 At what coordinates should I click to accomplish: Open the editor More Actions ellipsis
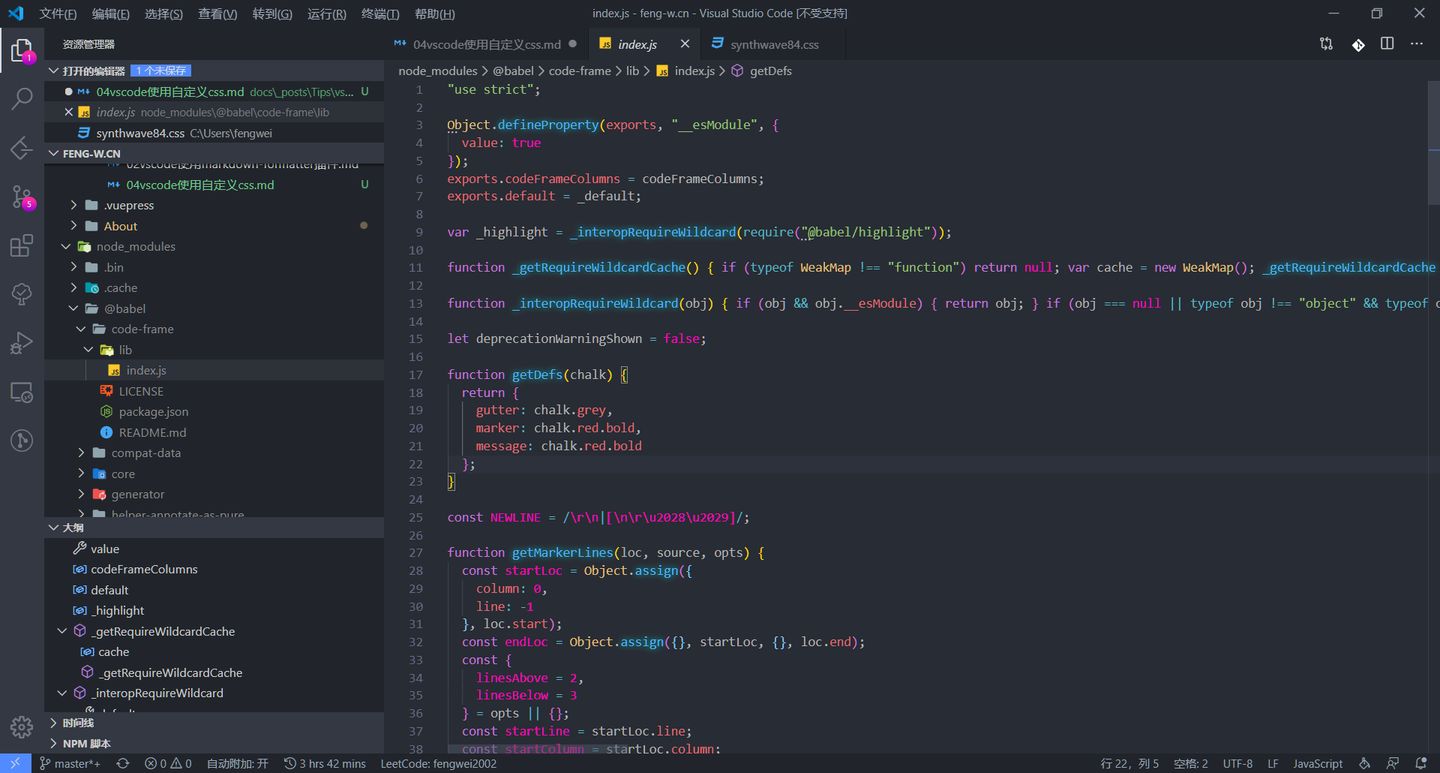pyautogui.click(x=1416, y=44)
